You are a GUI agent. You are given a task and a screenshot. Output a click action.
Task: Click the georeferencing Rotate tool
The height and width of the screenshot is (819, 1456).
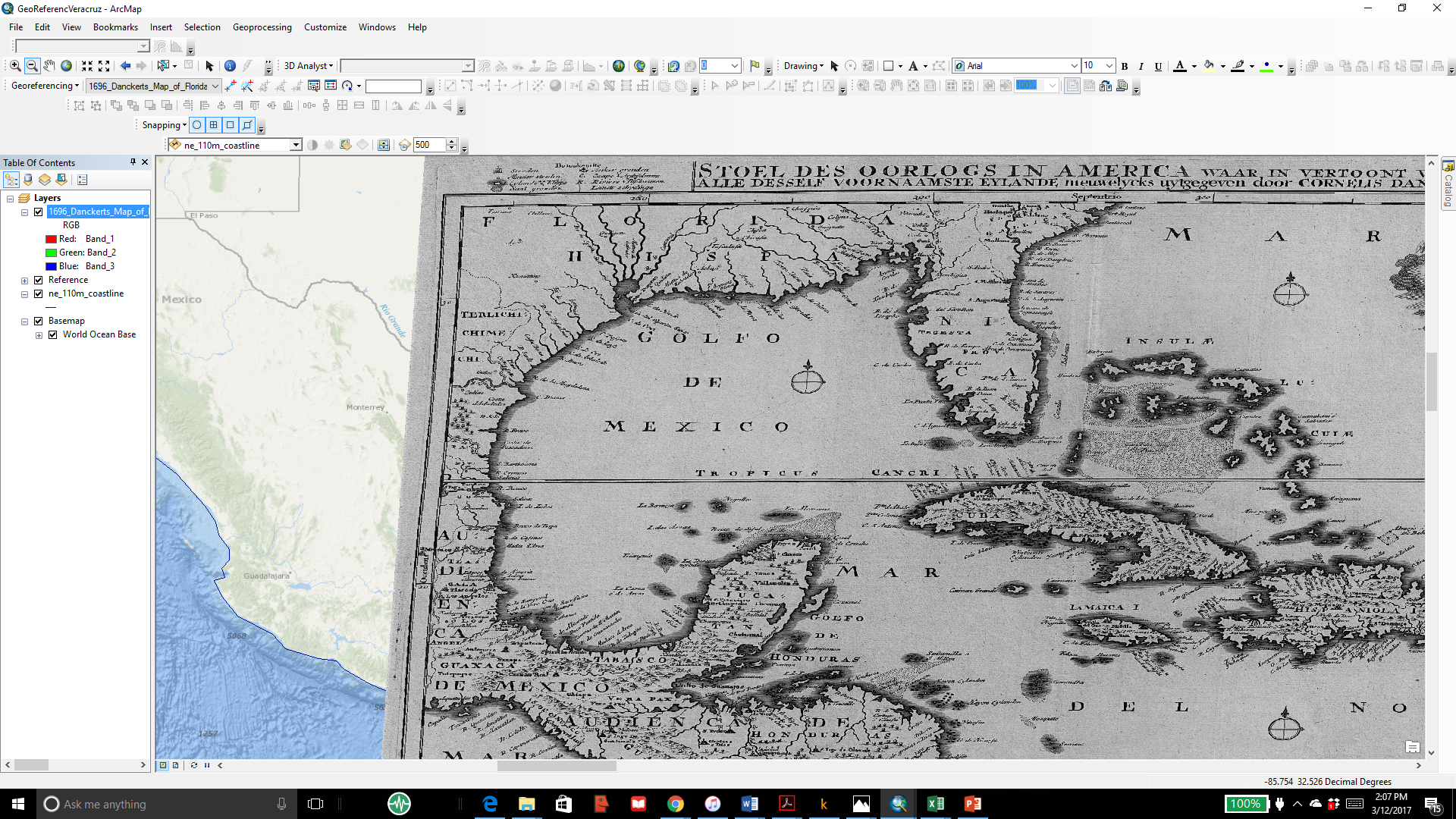347,86
